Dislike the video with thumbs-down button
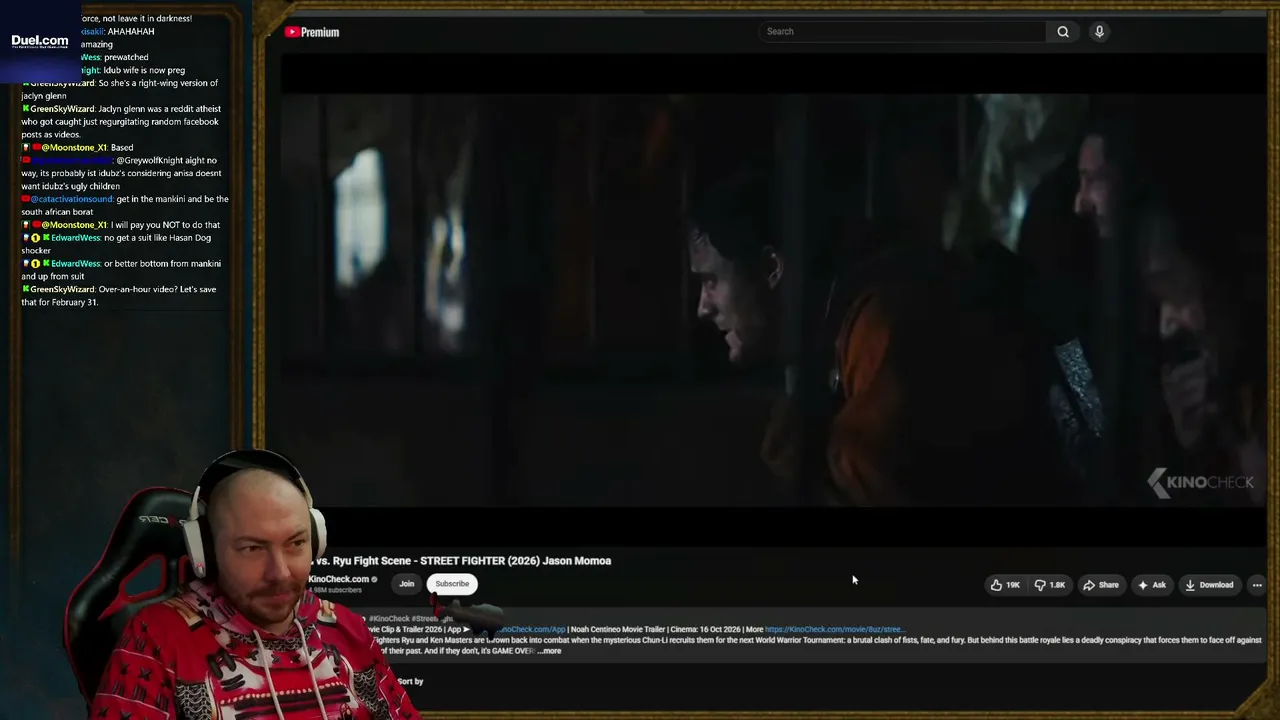Screen dimensions: 1280x720 pos(1050,585)
